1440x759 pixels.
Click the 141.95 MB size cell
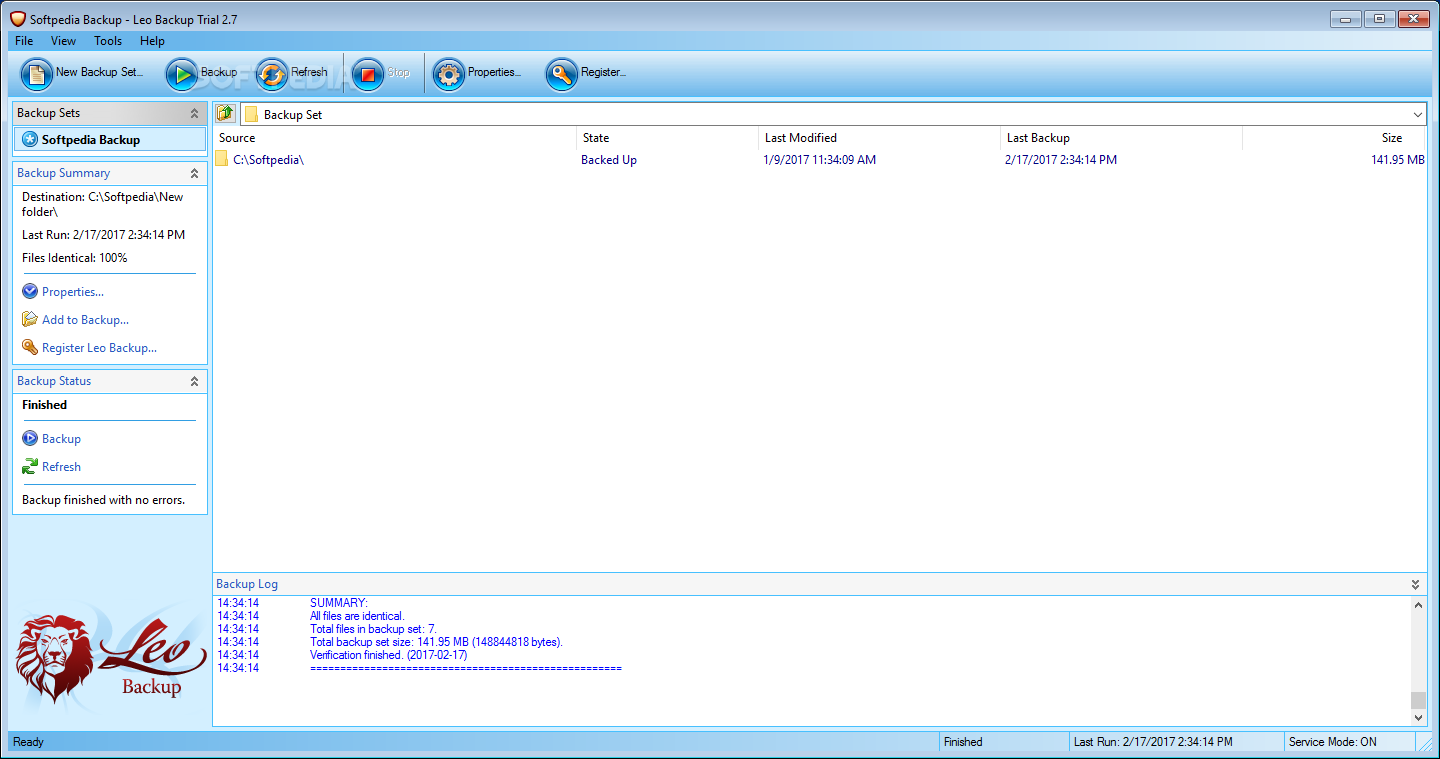pyautogui.click(x=1398, y=160)
